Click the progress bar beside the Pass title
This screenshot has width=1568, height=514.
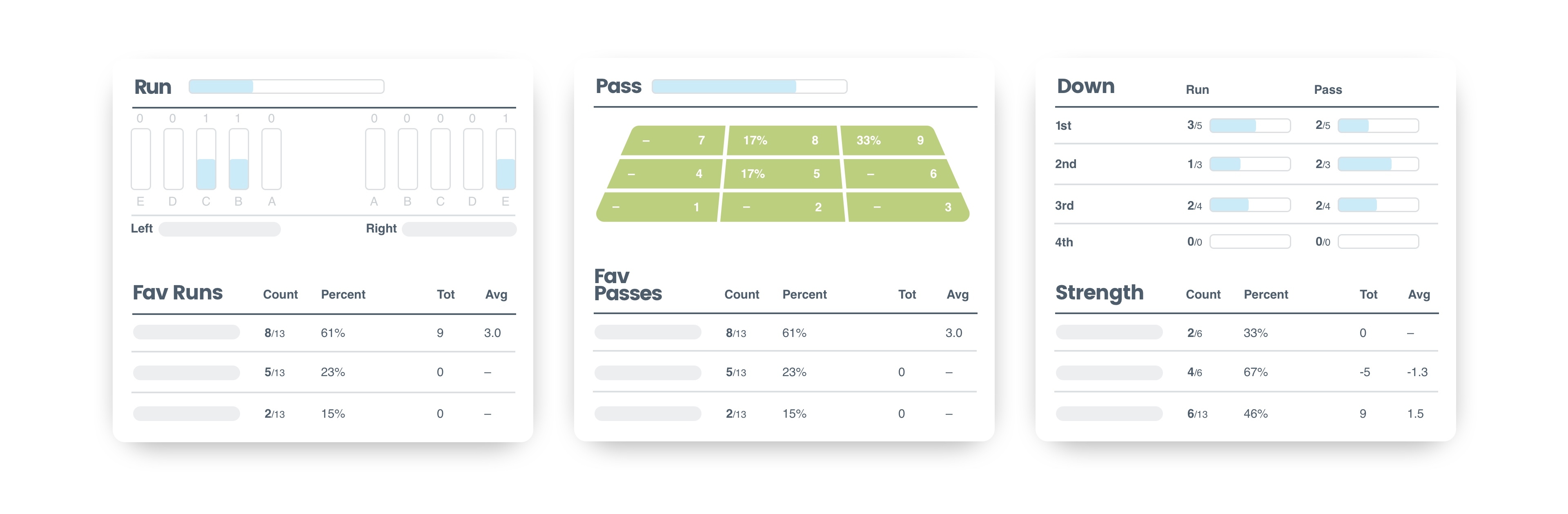click(x=749, y=86)
